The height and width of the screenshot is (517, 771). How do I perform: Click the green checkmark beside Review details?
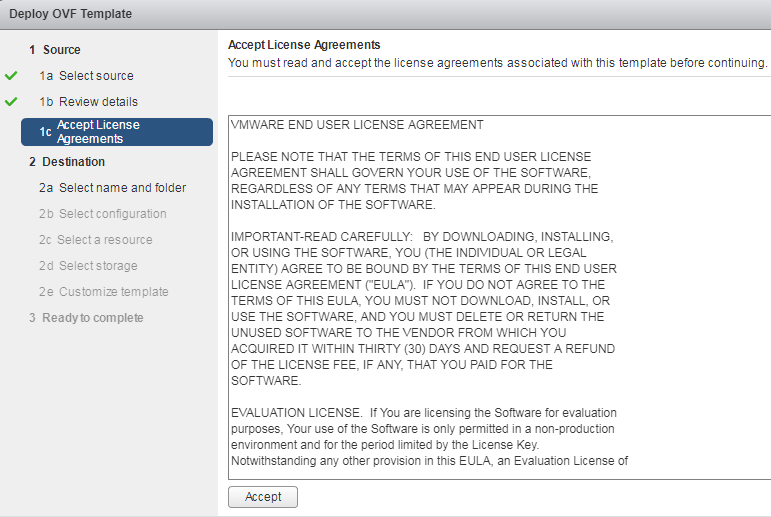(x=11, y=102)
